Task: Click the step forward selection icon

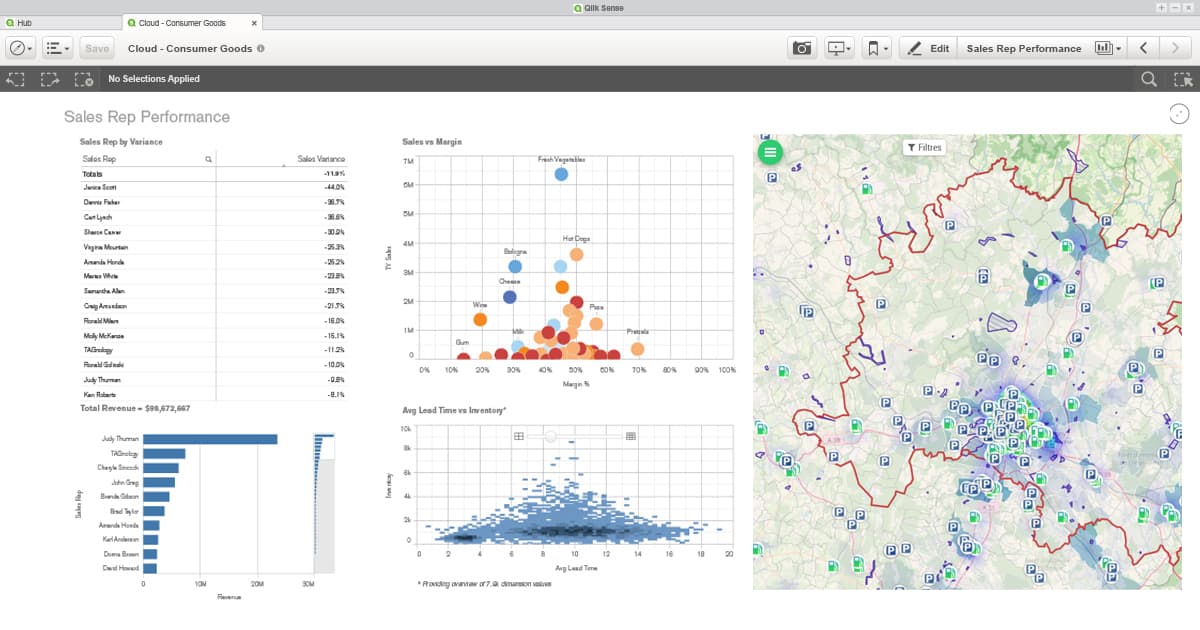Action: tap(49, 79)
